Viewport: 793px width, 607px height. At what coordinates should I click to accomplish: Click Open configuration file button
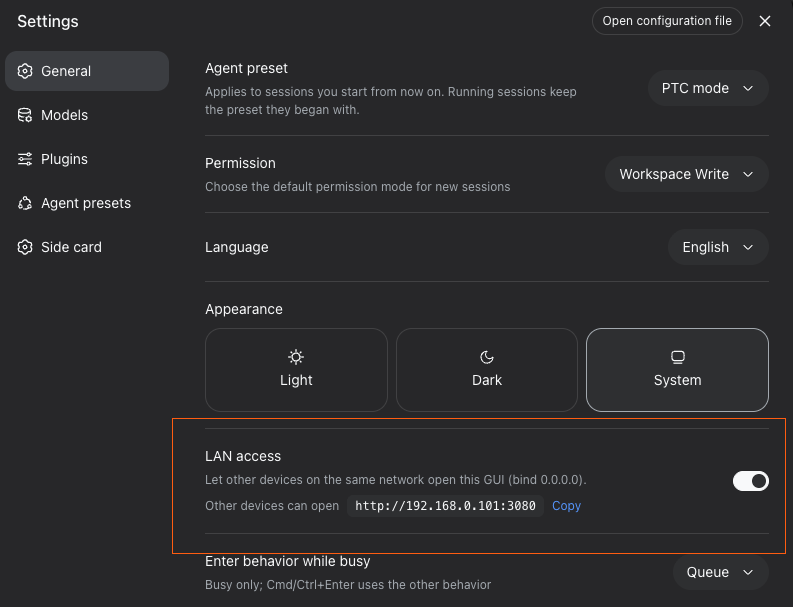667,21
